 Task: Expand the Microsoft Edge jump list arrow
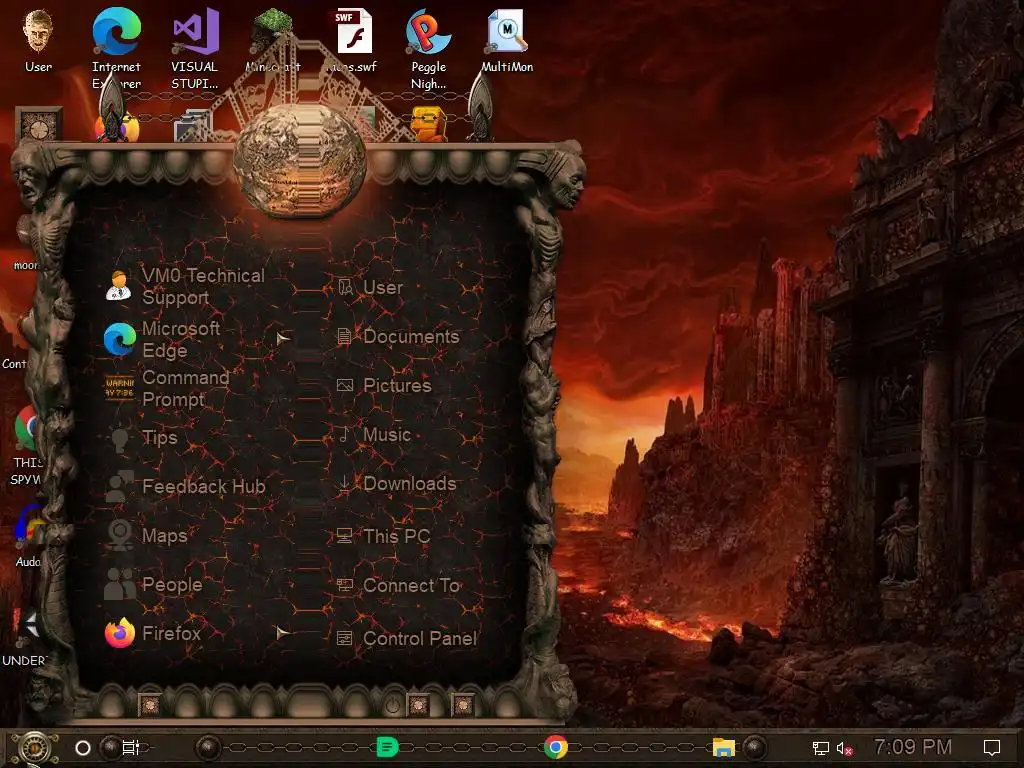283,338
